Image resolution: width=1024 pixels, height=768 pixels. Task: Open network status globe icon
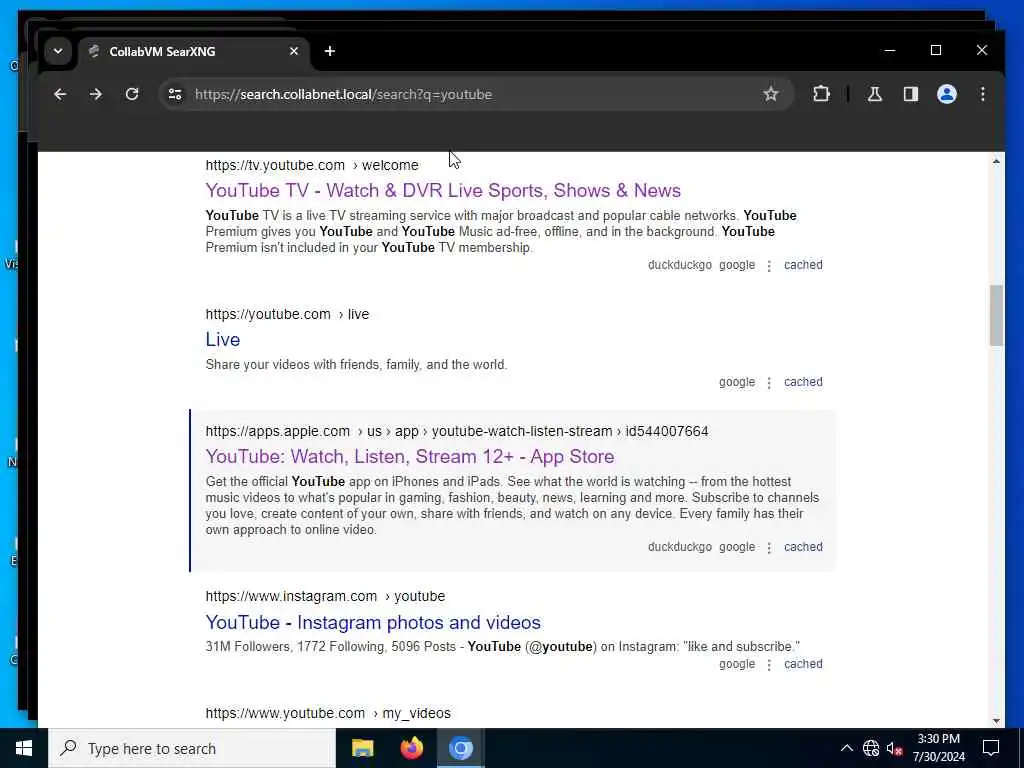coord(871,748)
